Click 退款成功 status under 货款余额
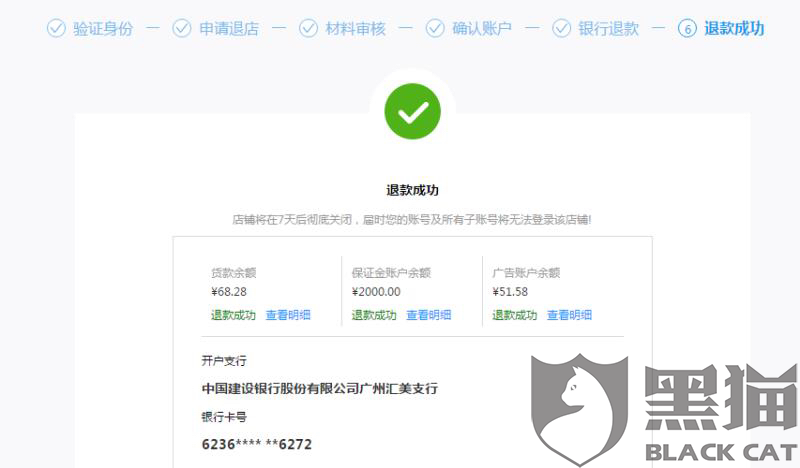This screenshot has width=800, height=468. coord(233,315)
